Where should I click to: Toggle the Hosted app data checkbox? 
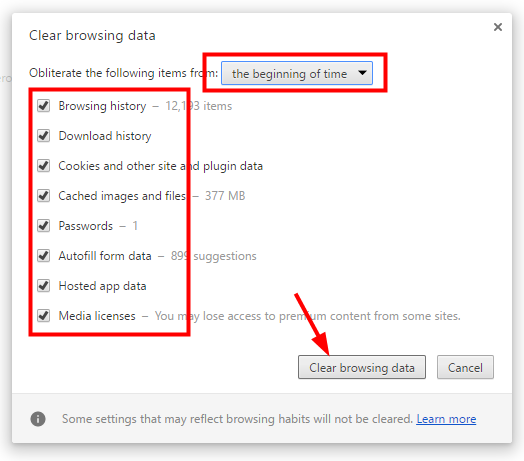(43, 286)
